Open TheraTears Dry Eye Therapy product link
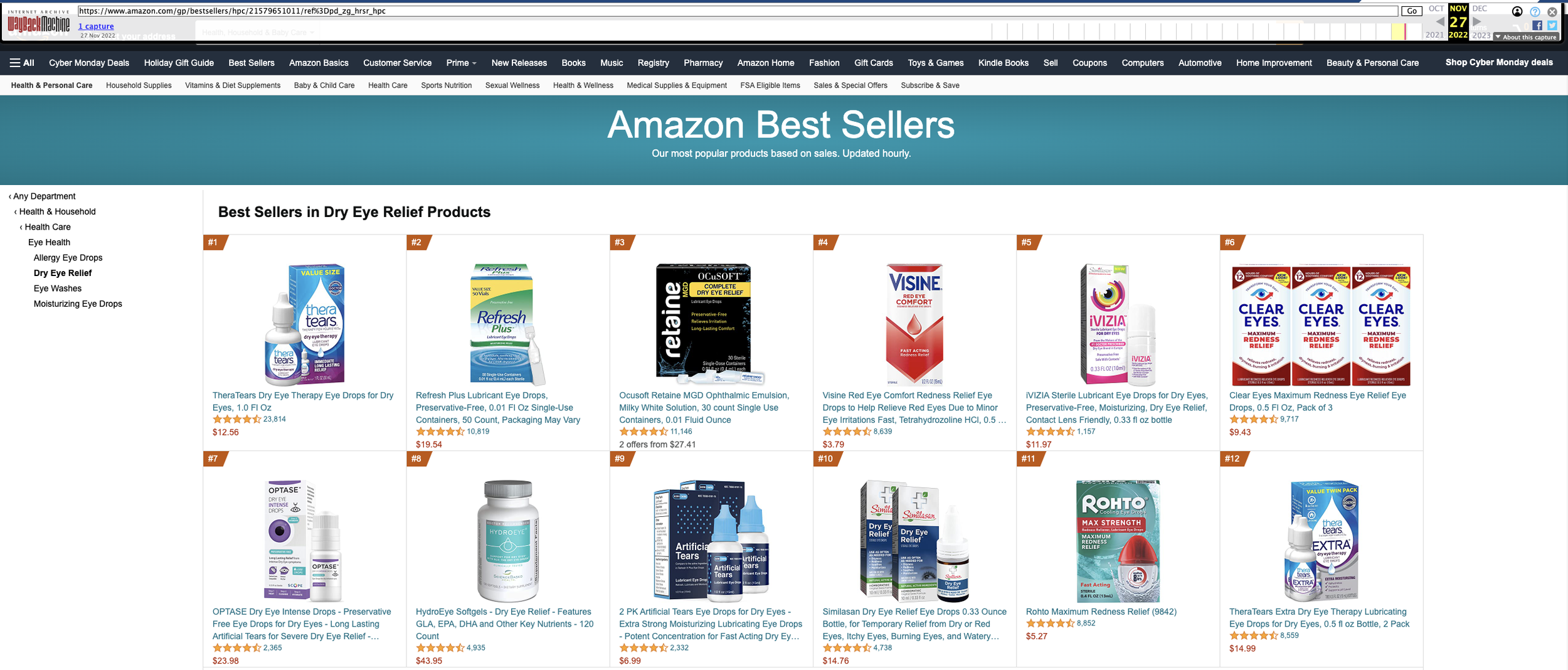Viewport: 1568px width, 670px height. pyautogui.click(x=303, y=401)
